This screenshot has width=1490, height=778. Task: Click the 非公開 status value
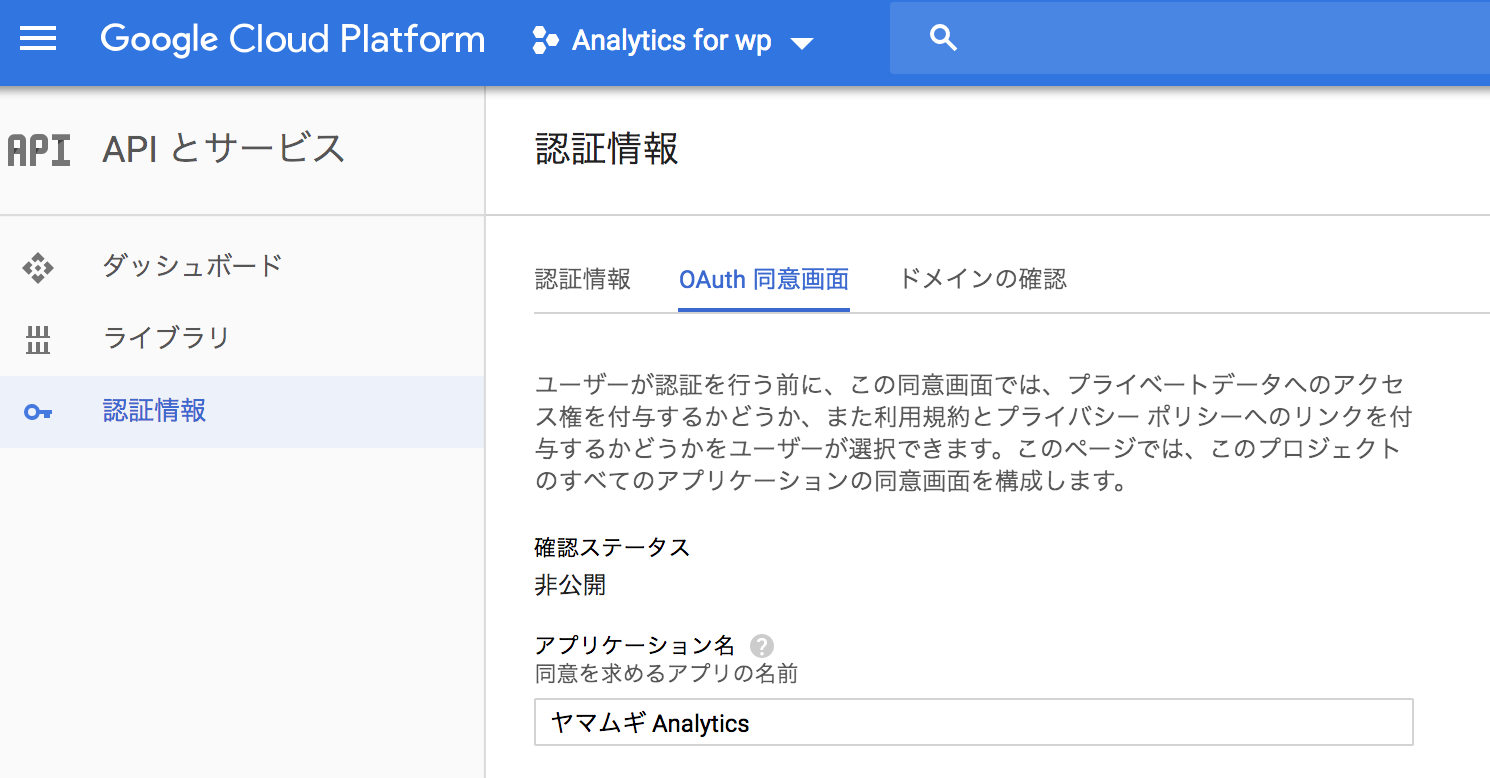[570, 585]
